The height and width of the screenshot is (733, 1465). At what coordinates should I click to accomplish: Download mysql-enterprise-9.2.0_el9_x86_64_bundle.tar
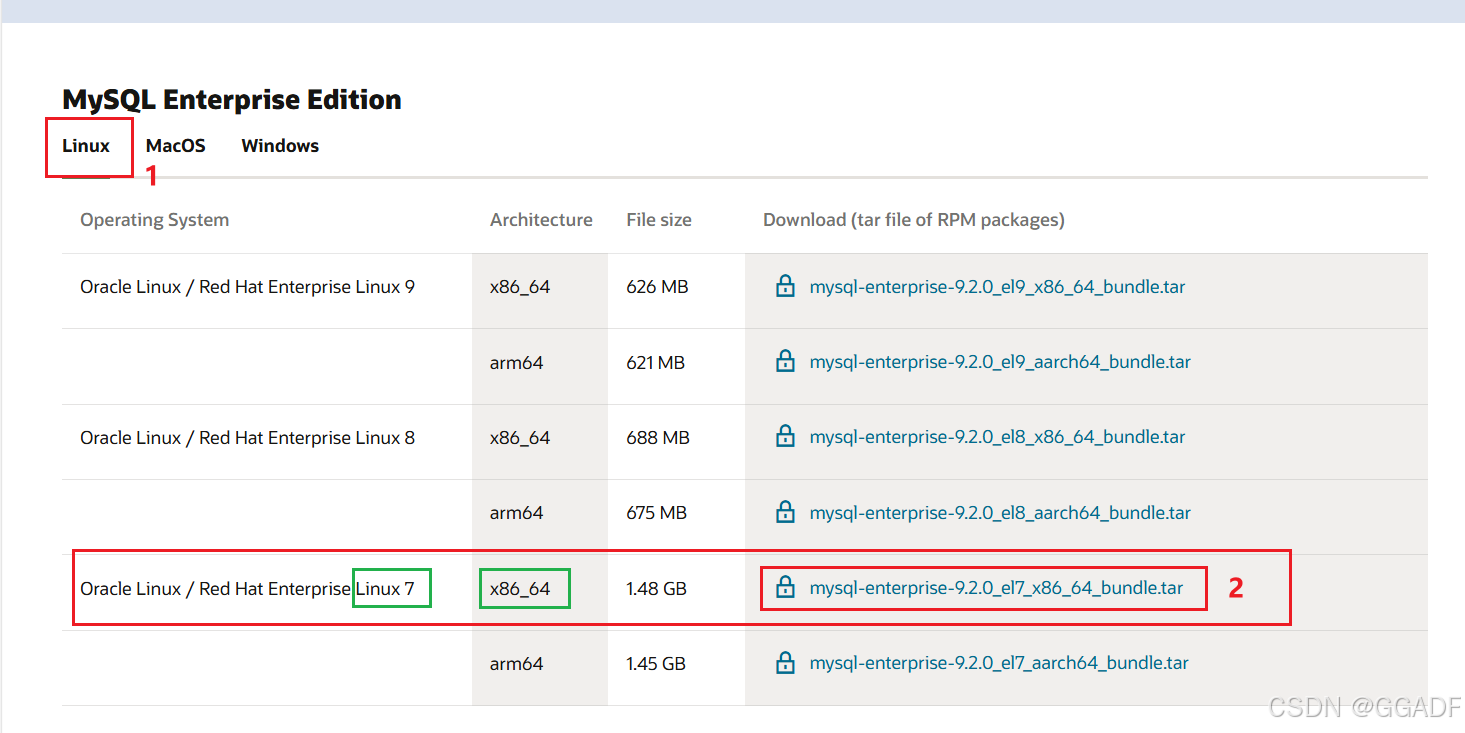point(997,287)
